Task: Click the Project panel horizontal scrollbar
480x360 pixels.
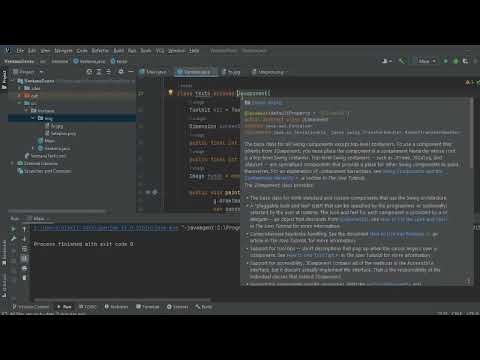Action: 57,211
